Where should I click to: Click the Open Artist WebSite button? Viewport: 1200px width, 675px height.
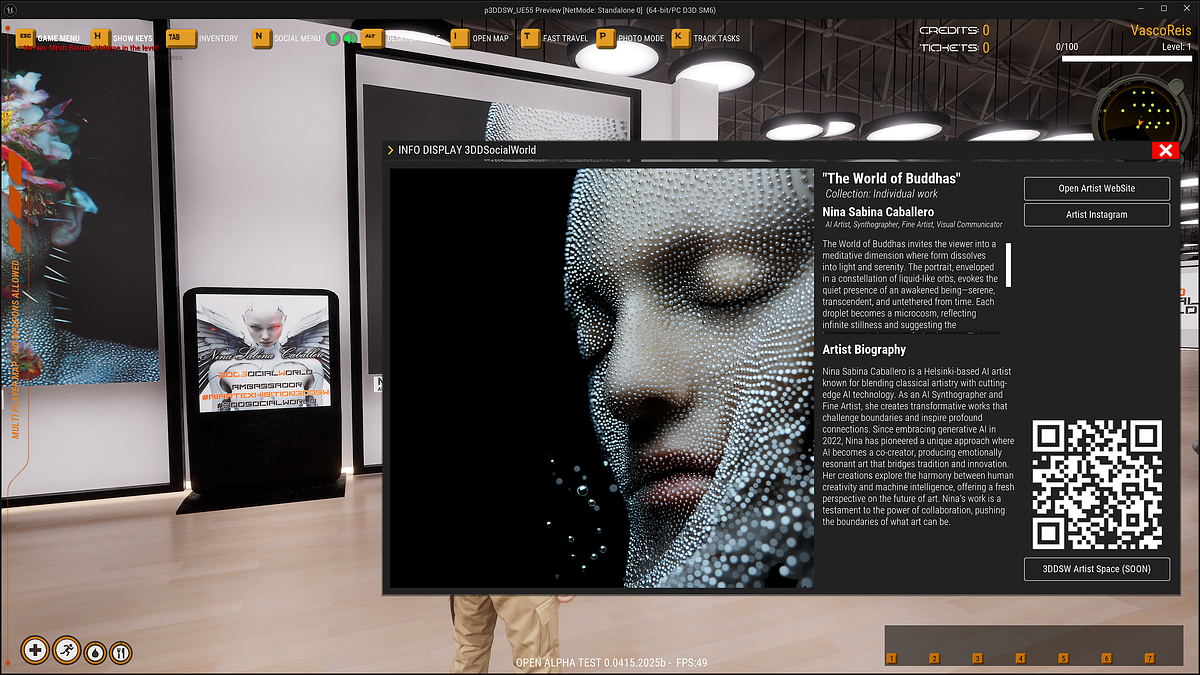point(1097,188)
